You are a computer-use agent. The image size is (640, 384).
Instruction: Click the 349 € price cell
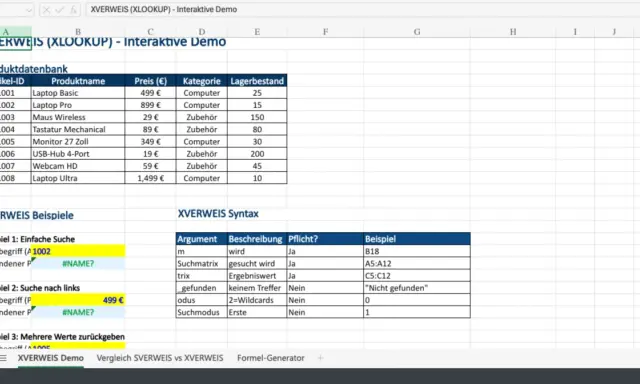tap(150, 142)
